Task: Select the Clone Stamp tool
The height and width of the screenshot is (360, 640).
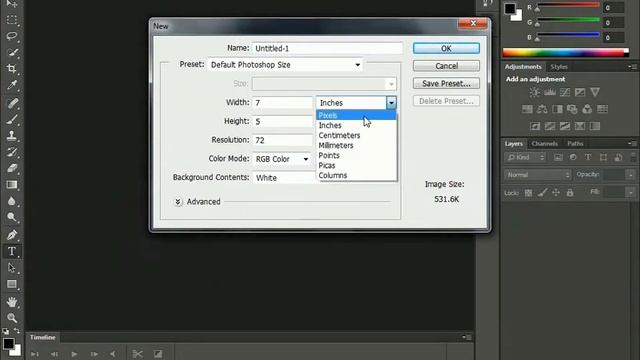Action: [12, 136]
